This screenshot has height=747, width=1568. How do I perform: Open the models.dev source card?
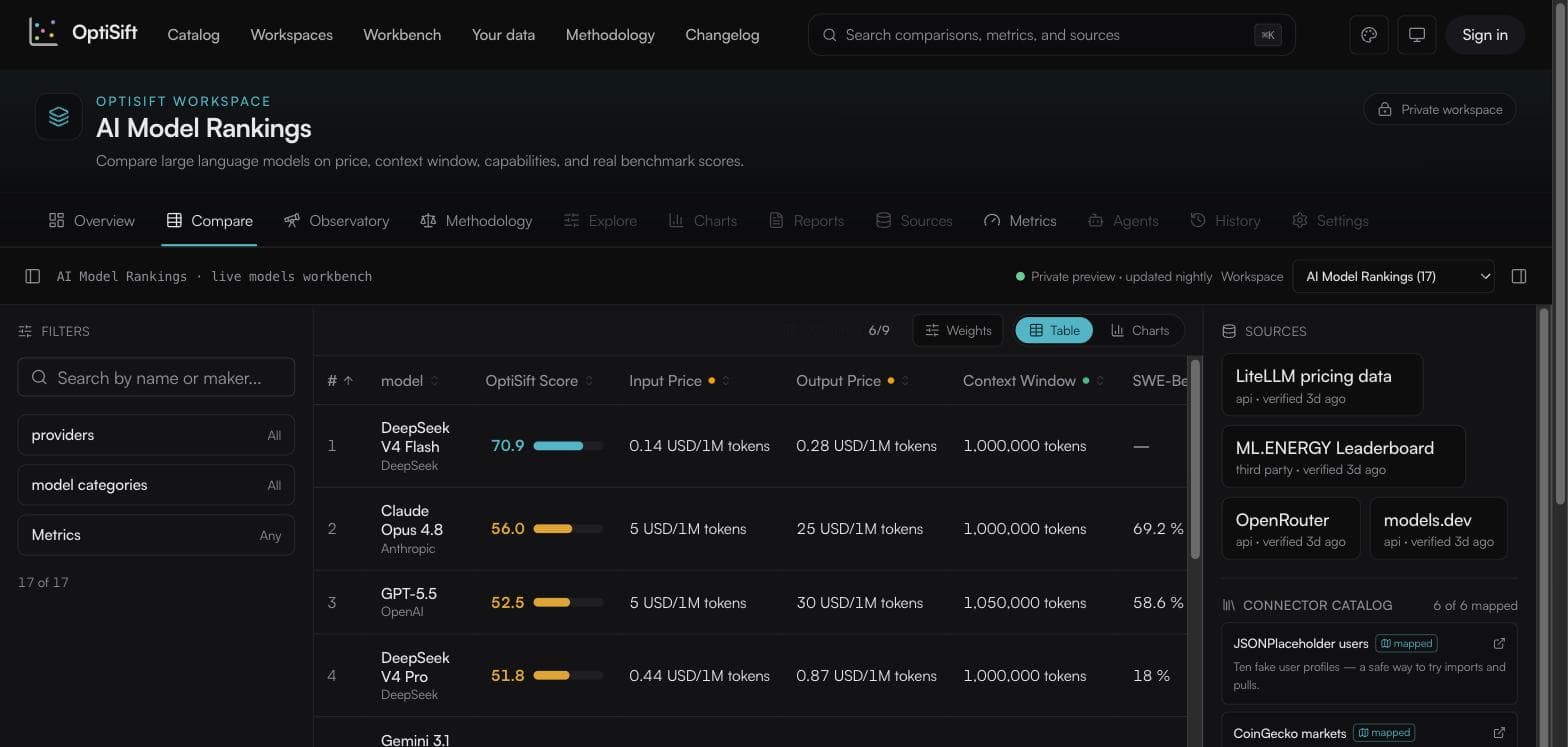1438,529
